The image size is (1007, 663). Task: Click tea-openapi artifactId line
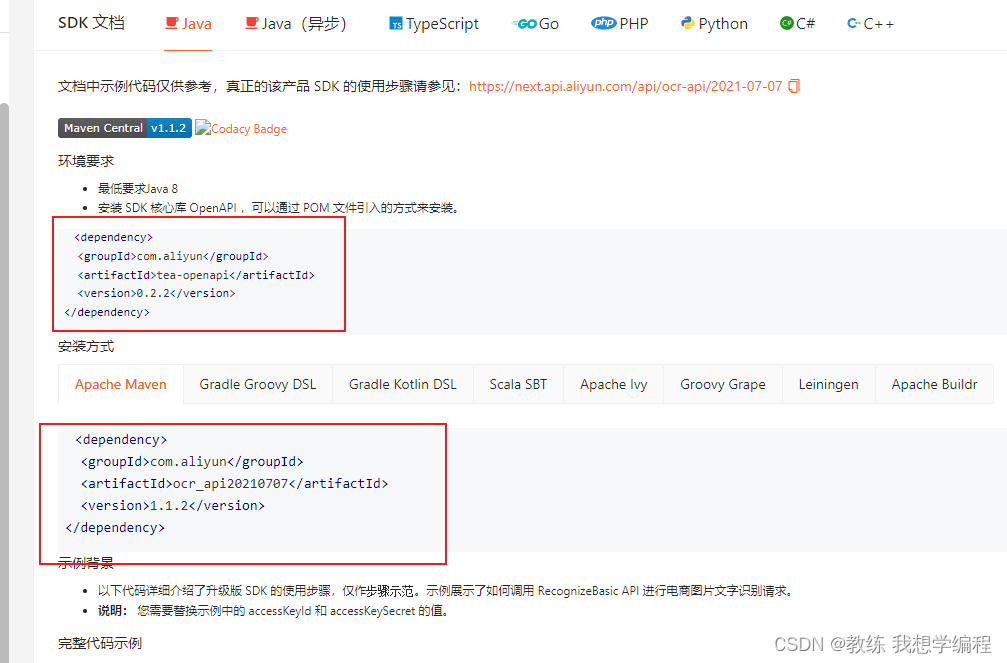click(197, 275)
